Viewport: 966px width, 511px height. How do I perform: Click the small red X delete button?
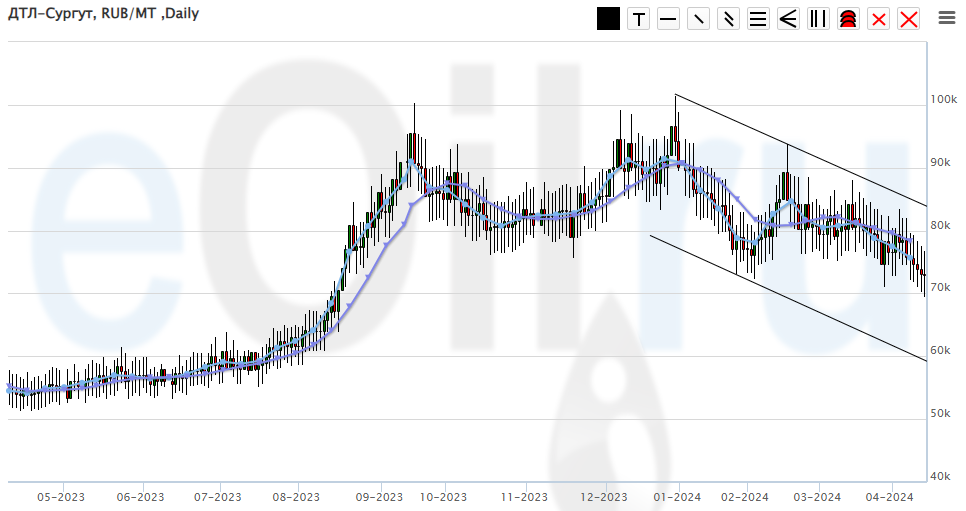coord(878,19)
